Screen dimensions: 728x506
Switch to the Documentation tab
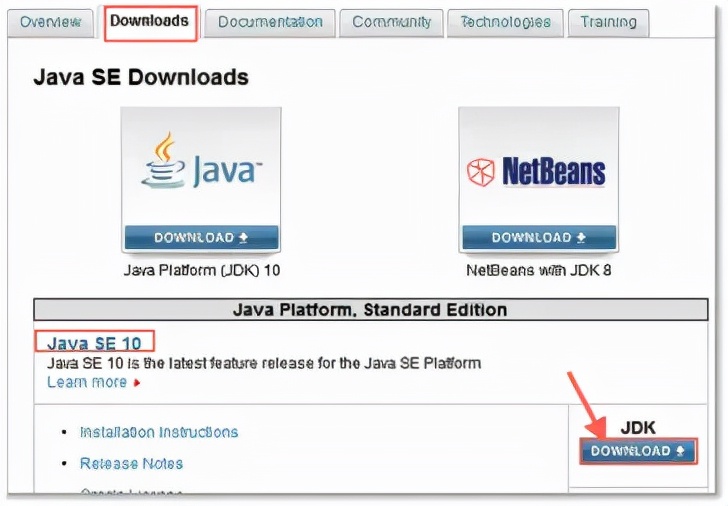270,22
